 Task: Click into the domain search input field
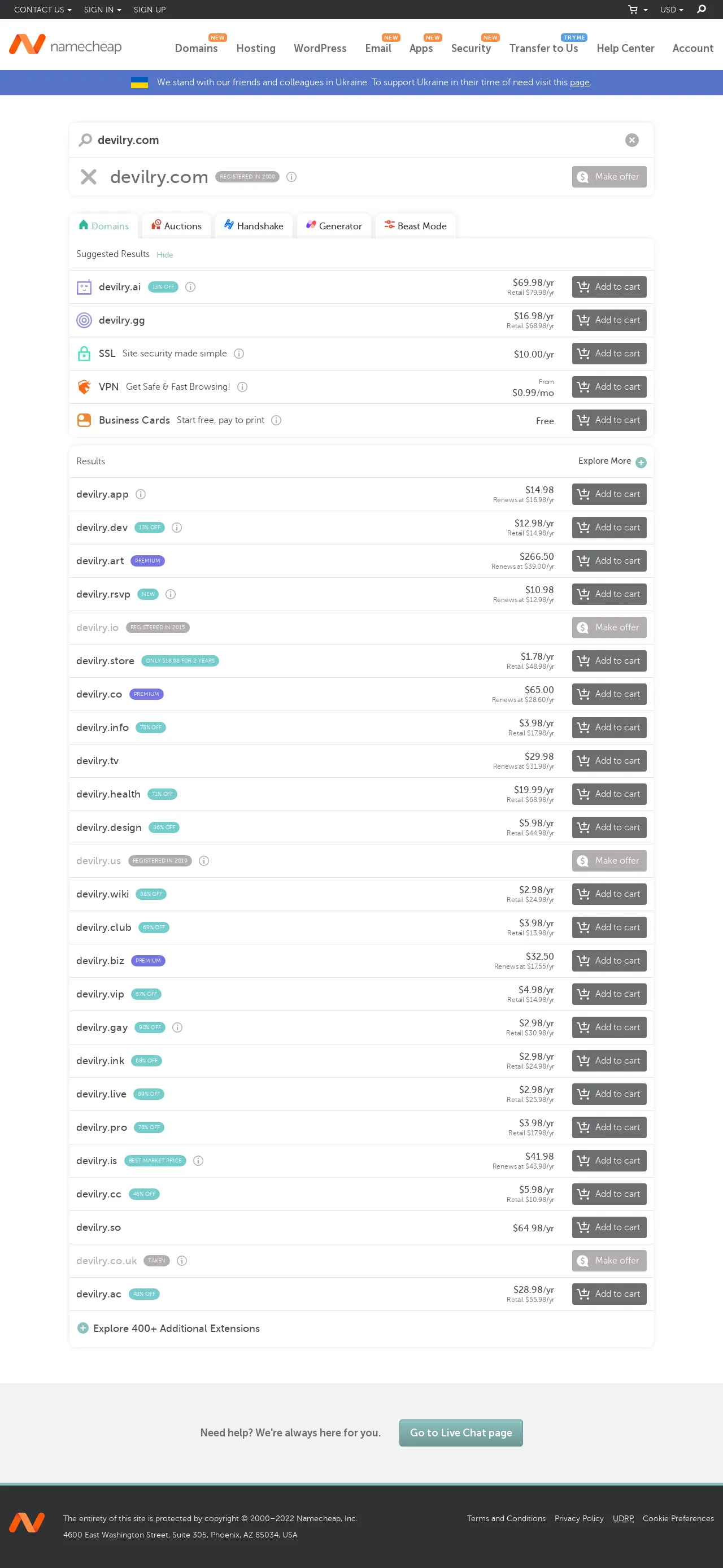pos(353,140)
